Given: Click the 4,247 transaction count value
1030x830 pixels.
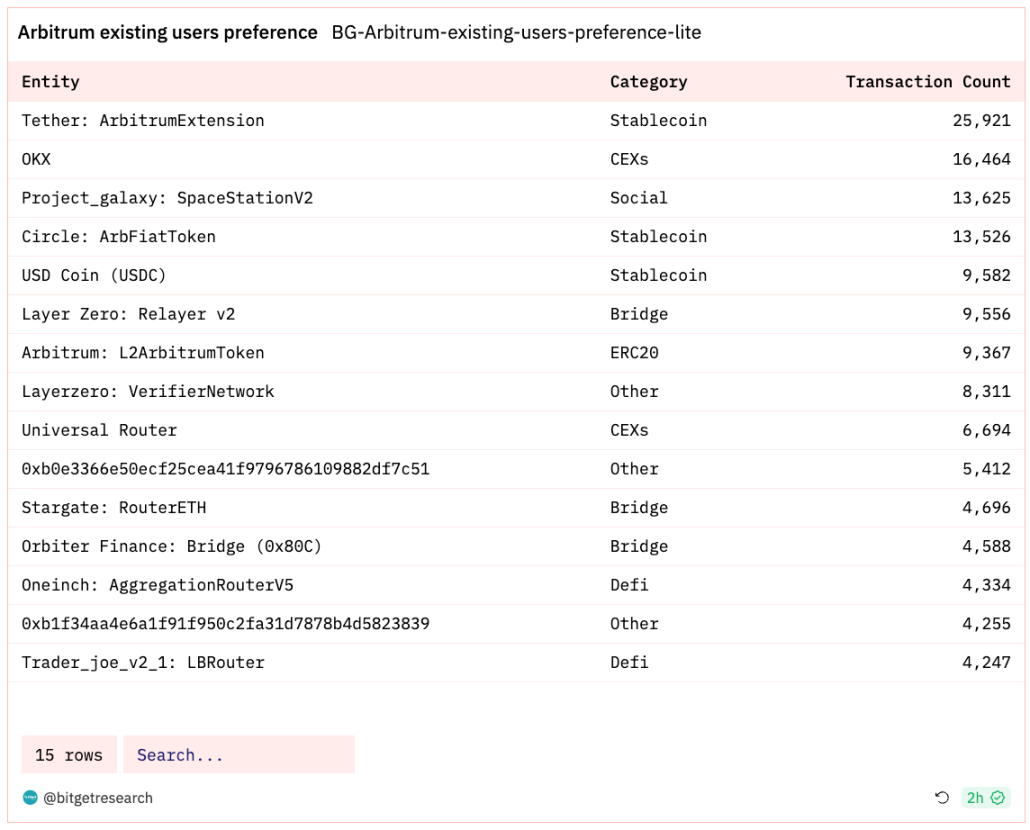Looking at the screenshot, I should [x=986, y=663].
